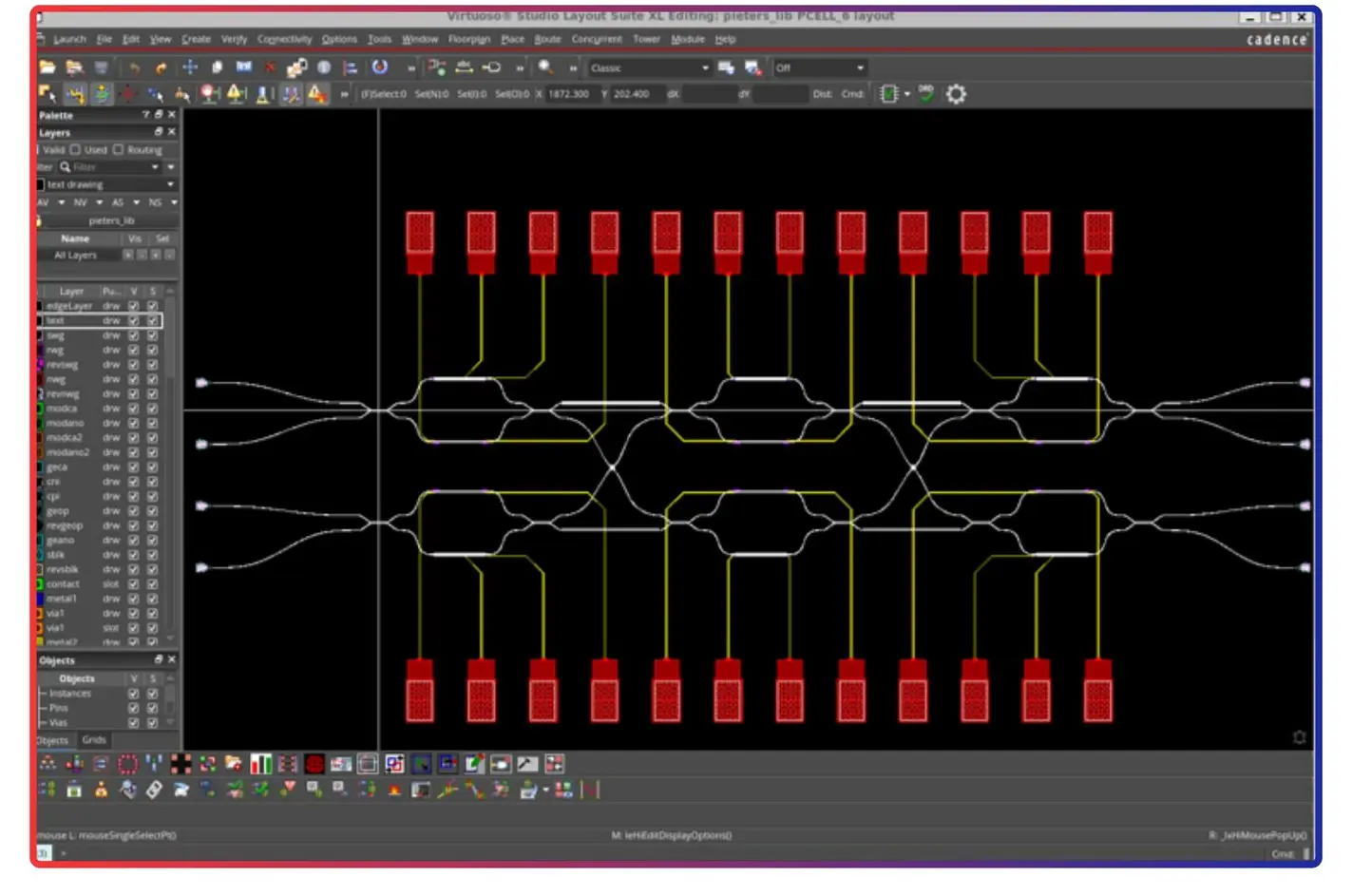Click the contact layer color swatch
Viewport: 1352px width, 896px height.
[x=41, y=584]
